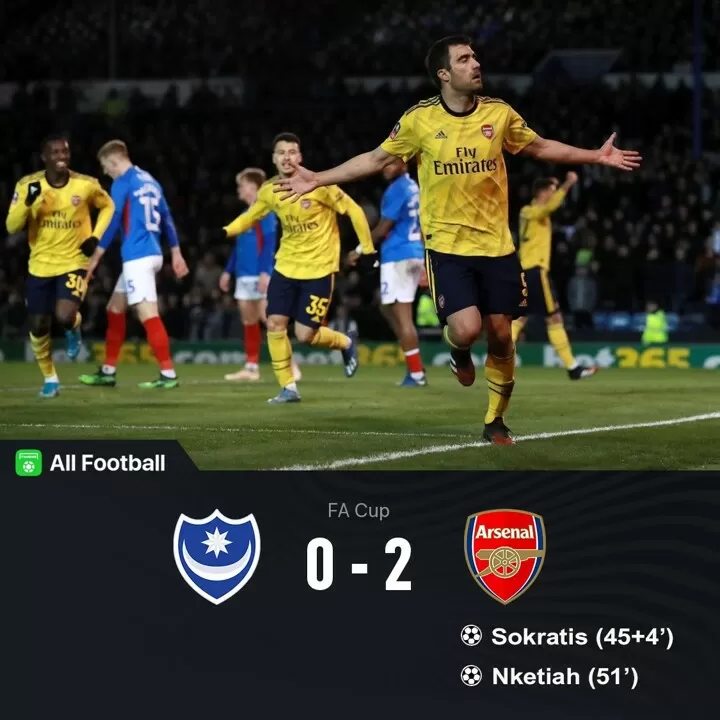Click Arsenal's score digit 2
The width and height of the screenshot is (720, 720).
click(x=398, y=564)
